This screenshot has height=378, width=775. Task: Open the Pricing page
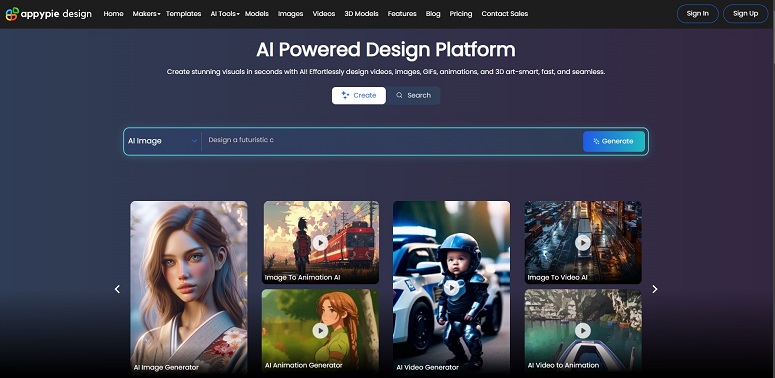[461, 14]
